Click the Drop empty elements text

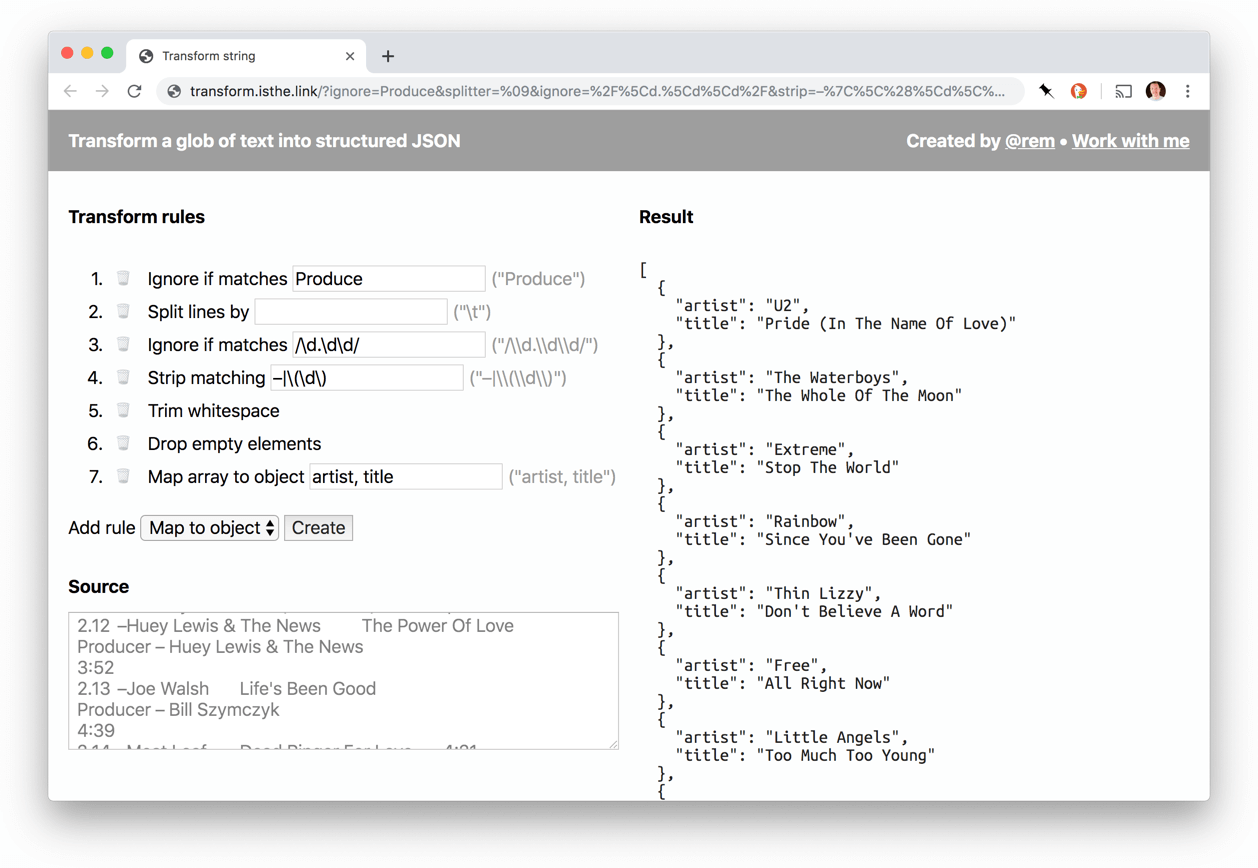[235, 444]
